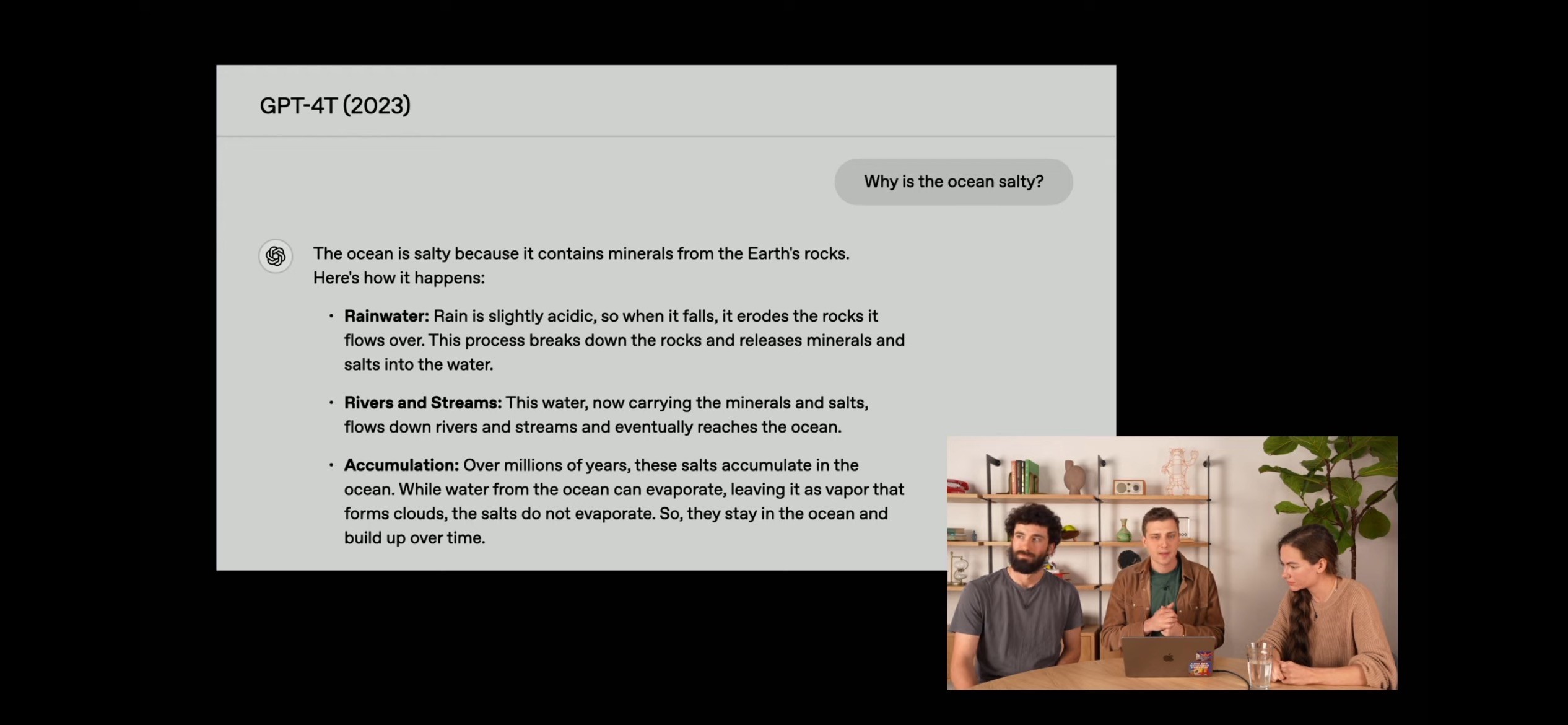Click the bold "Accumulation:" bullet heading
1568x725 pixels.
[401, 465]
